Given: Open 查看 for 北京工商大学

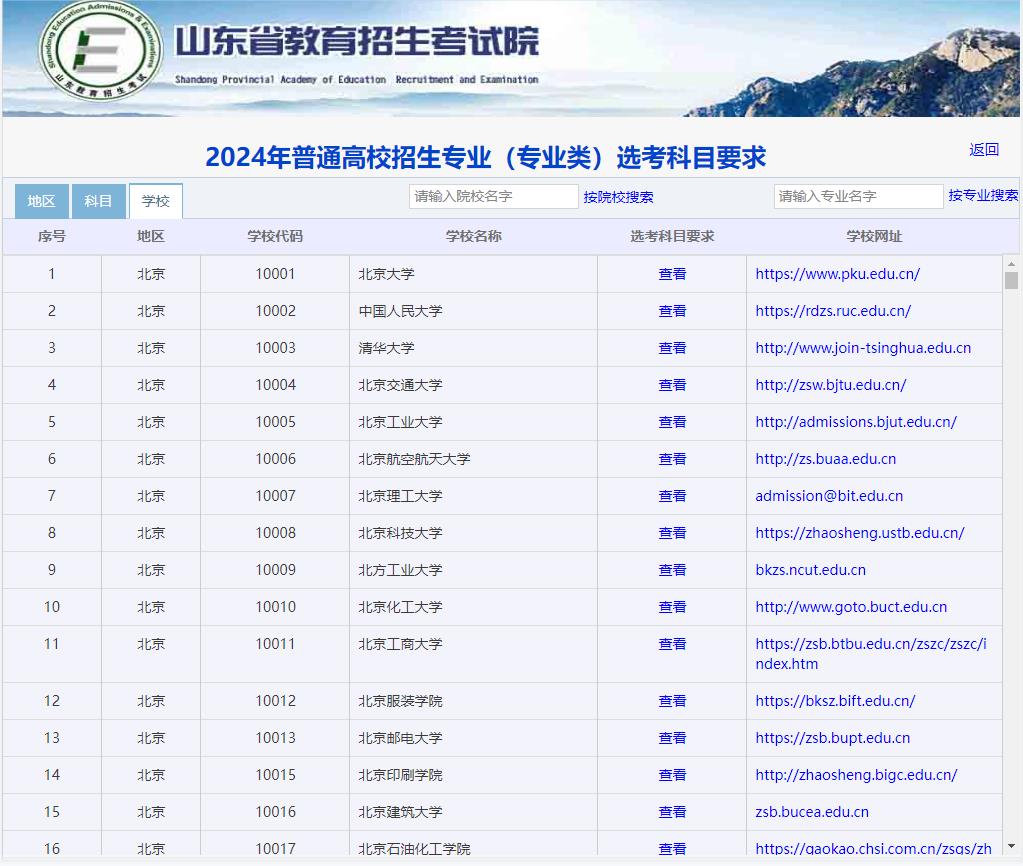Looking at the screenshot, I should click(672, 644).
